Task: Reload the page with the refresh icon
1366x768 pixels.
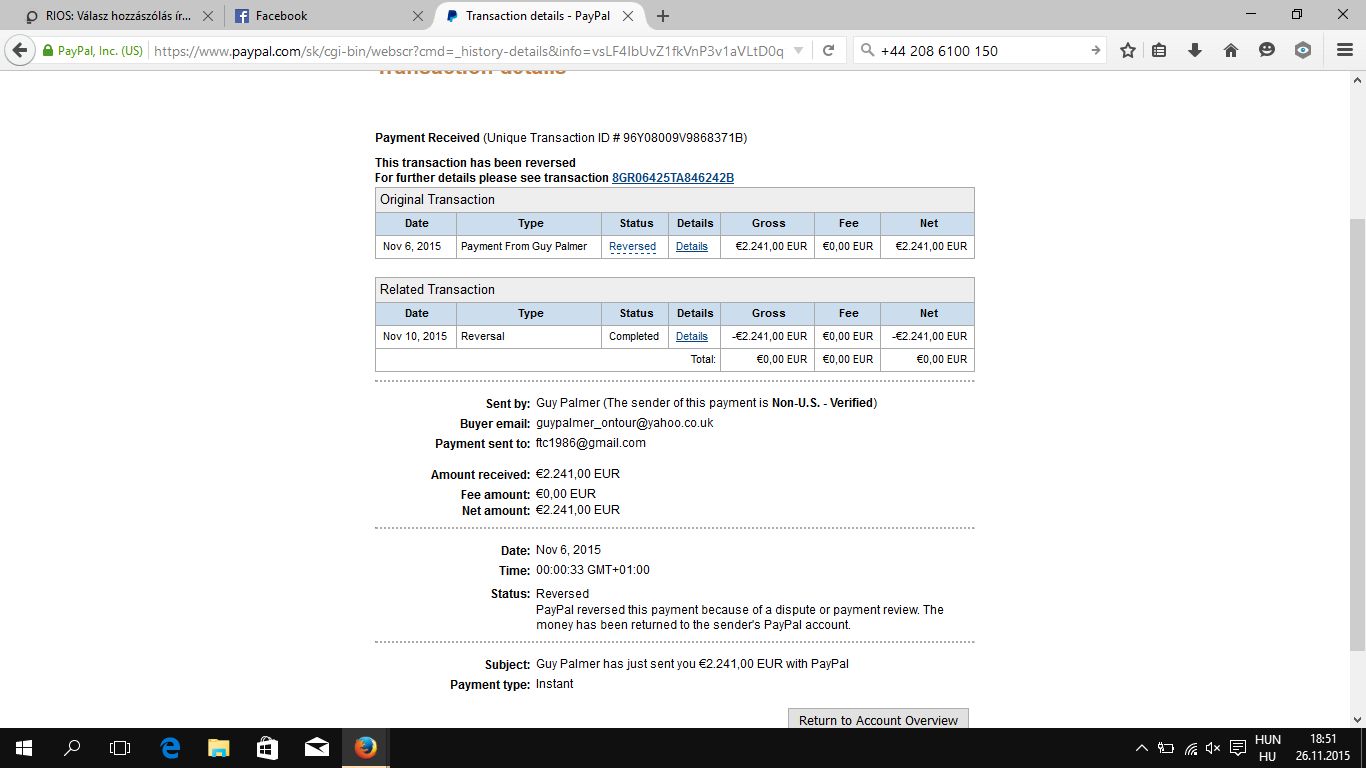Action: [828, 51]
